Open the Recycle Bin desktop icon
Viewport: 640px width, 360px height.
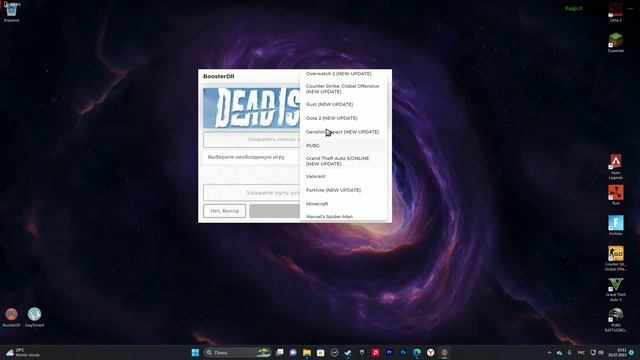11,11
